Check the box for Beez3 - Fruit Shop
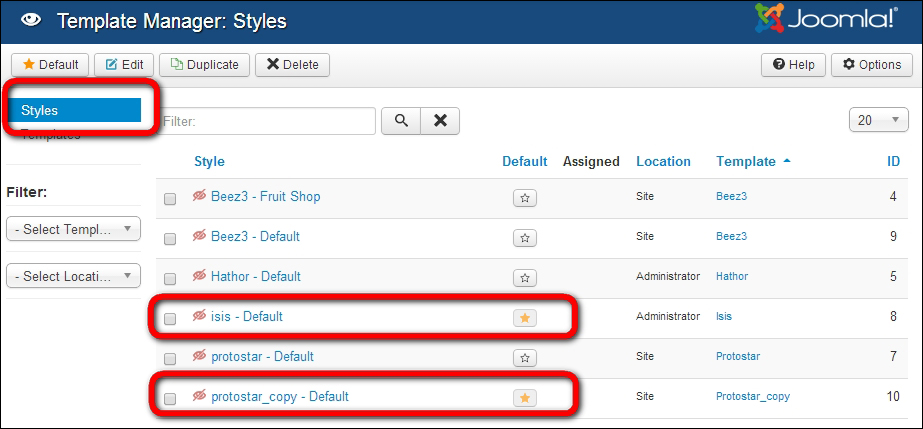The width and height of the screenshot is (923, 429). (x=170, y=199)
